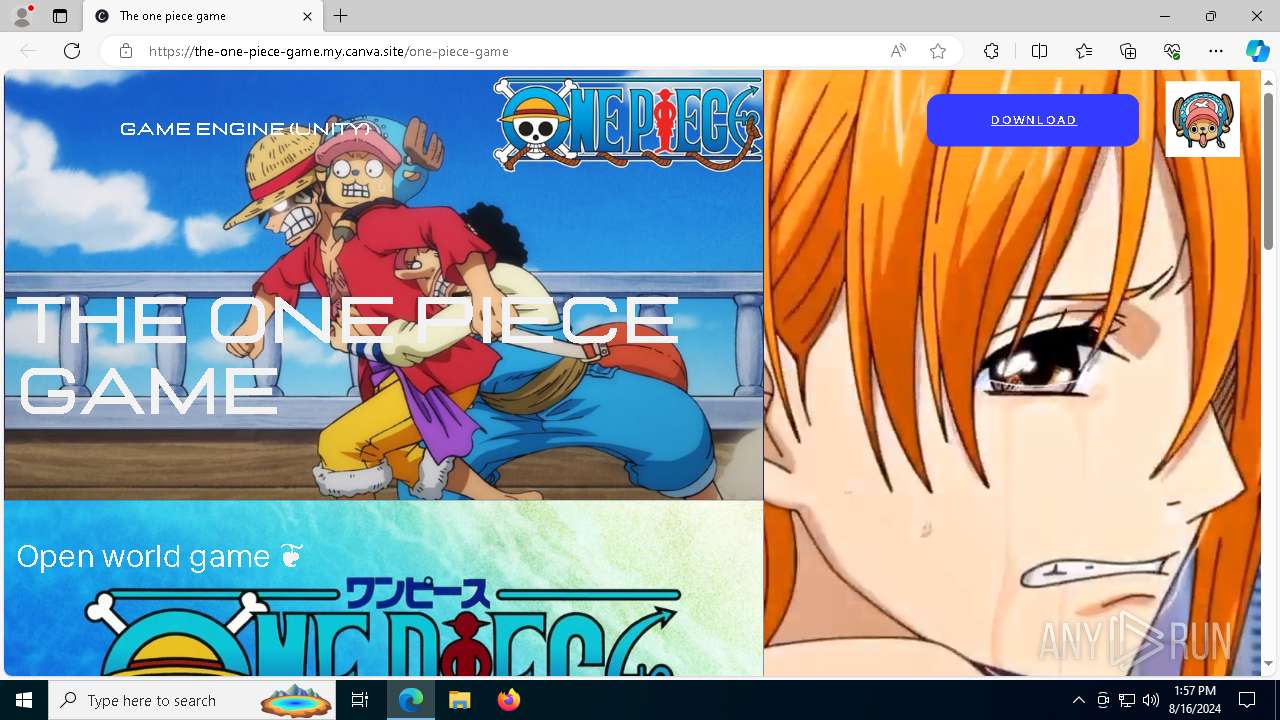The width and height of the screenshot is (1280, 720).
Task: Show hidden system tray icons
Action: pos(1078,700)
